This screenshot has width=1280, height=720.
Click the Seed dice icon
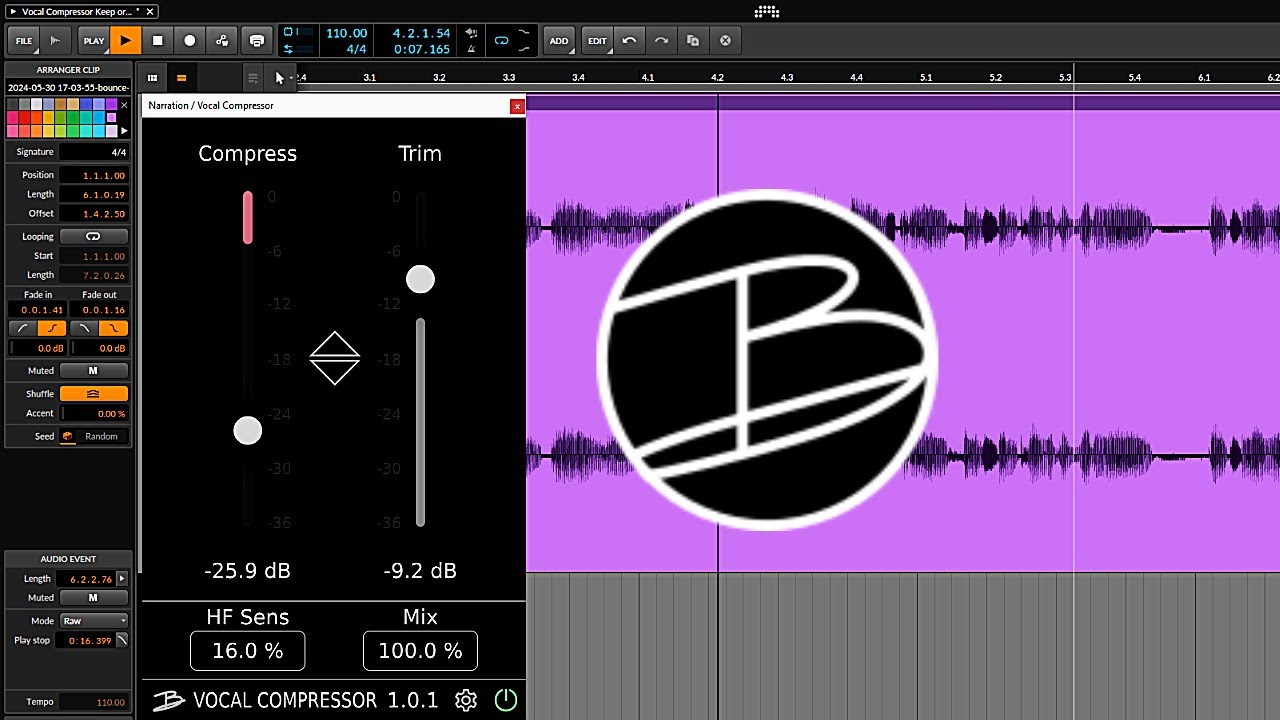pos(68,436)
